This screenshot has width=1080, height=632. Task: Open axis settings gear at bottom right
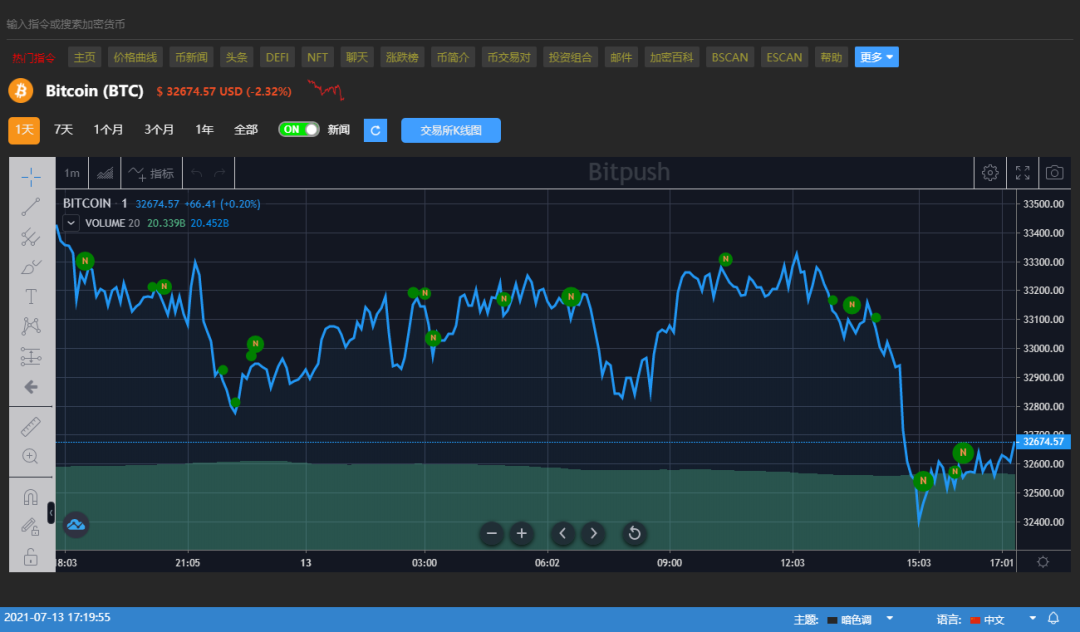point(1043,562)
